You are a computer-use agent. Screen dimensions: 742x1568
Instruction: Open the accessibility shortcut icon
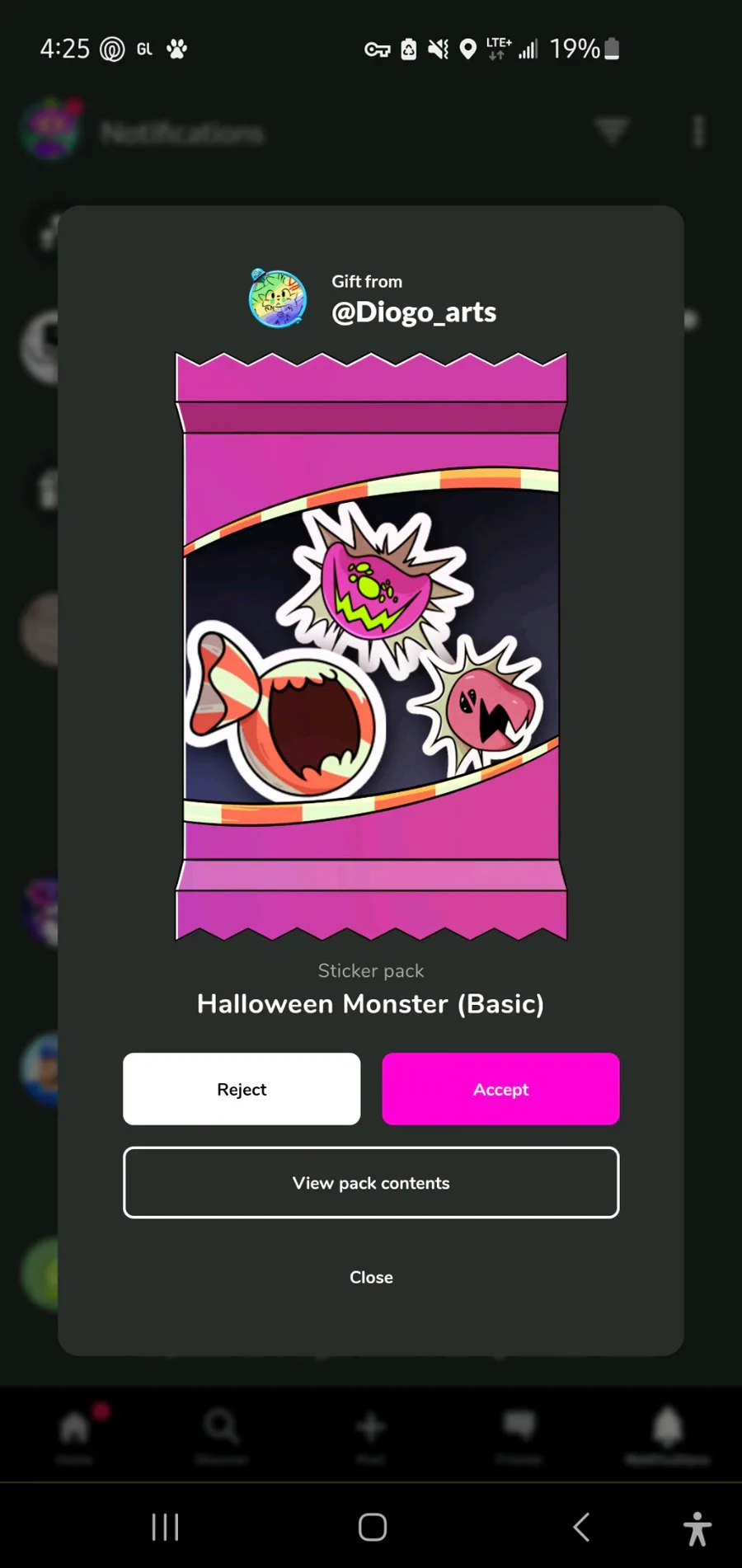[697, 1528]
